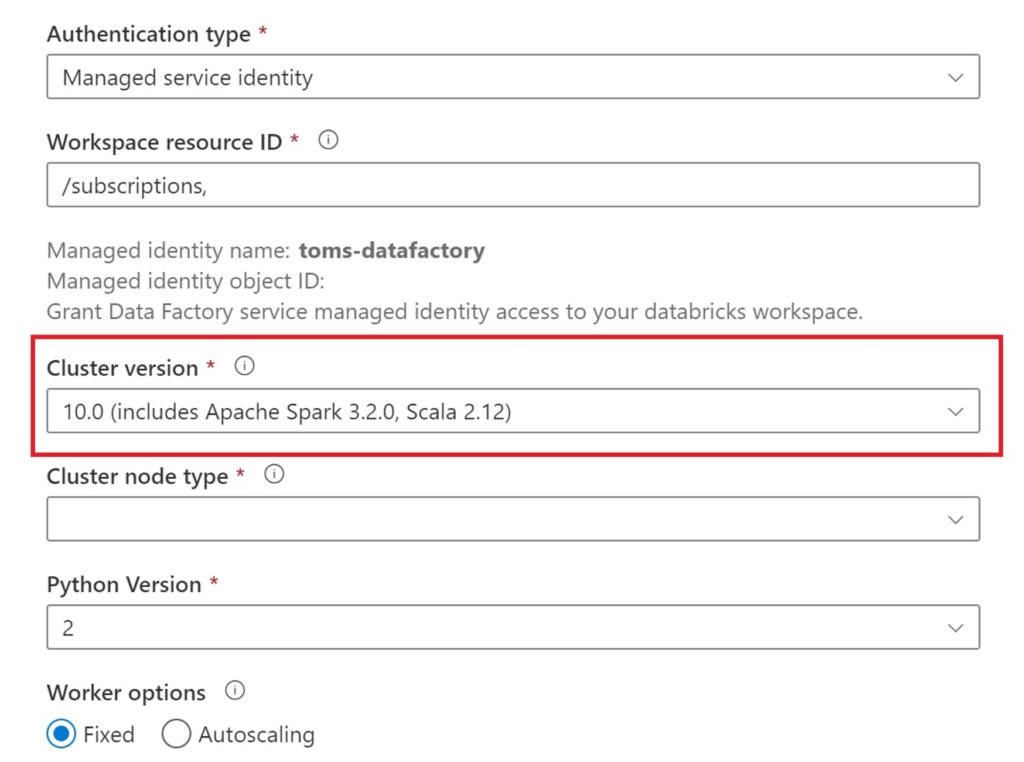Click the chevron arrow in Python Version field

(955, 628)
